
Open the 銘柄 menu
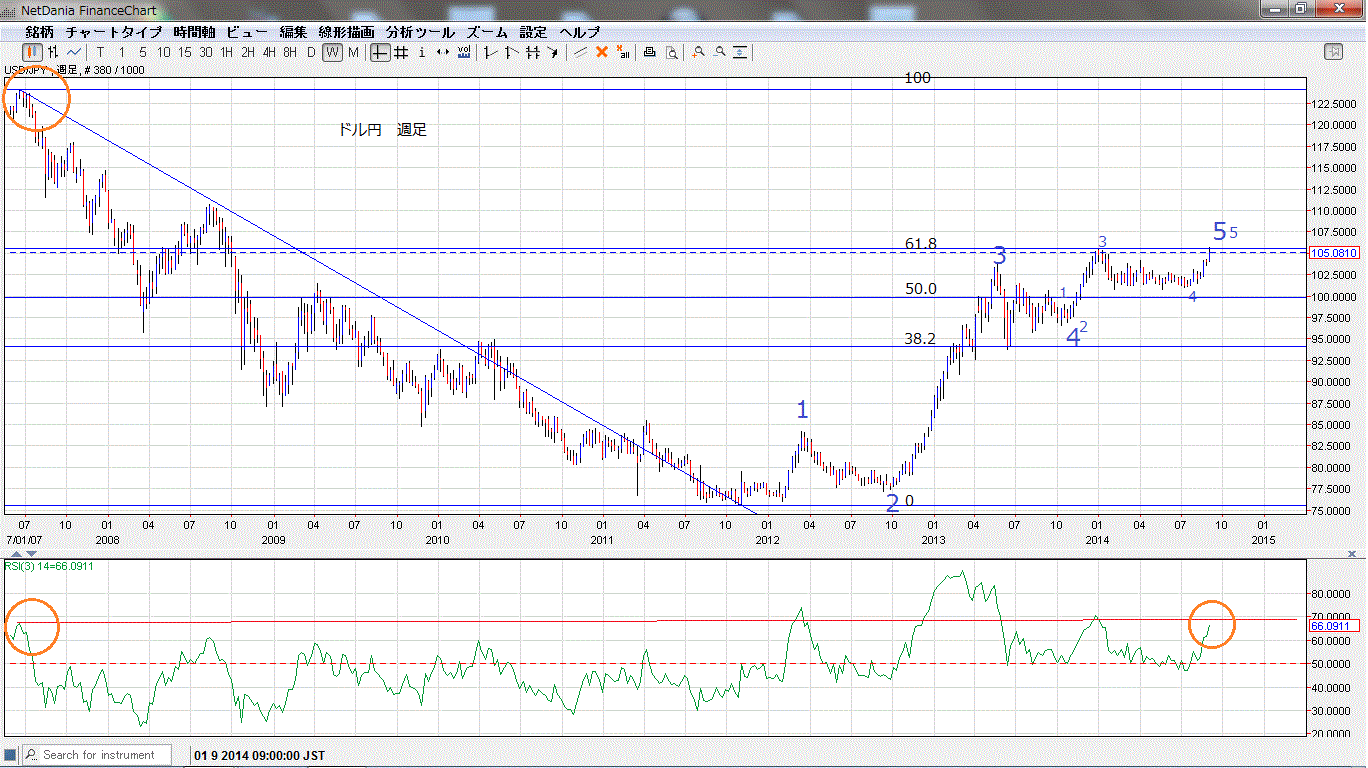coord(40,33)
